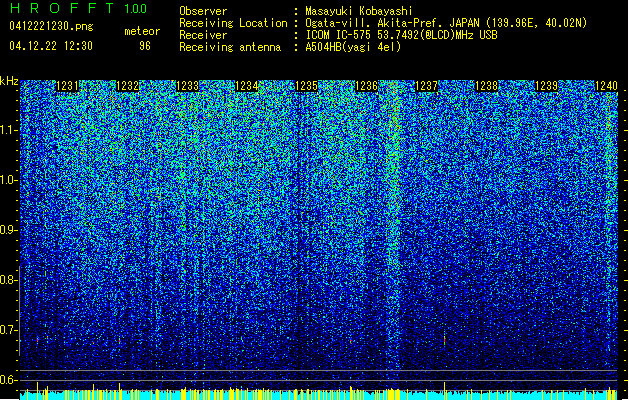The width and height of the screenshot is (629, 400).
Task: Click the 1233 time marker label
Action: click(x=187, y=86)
